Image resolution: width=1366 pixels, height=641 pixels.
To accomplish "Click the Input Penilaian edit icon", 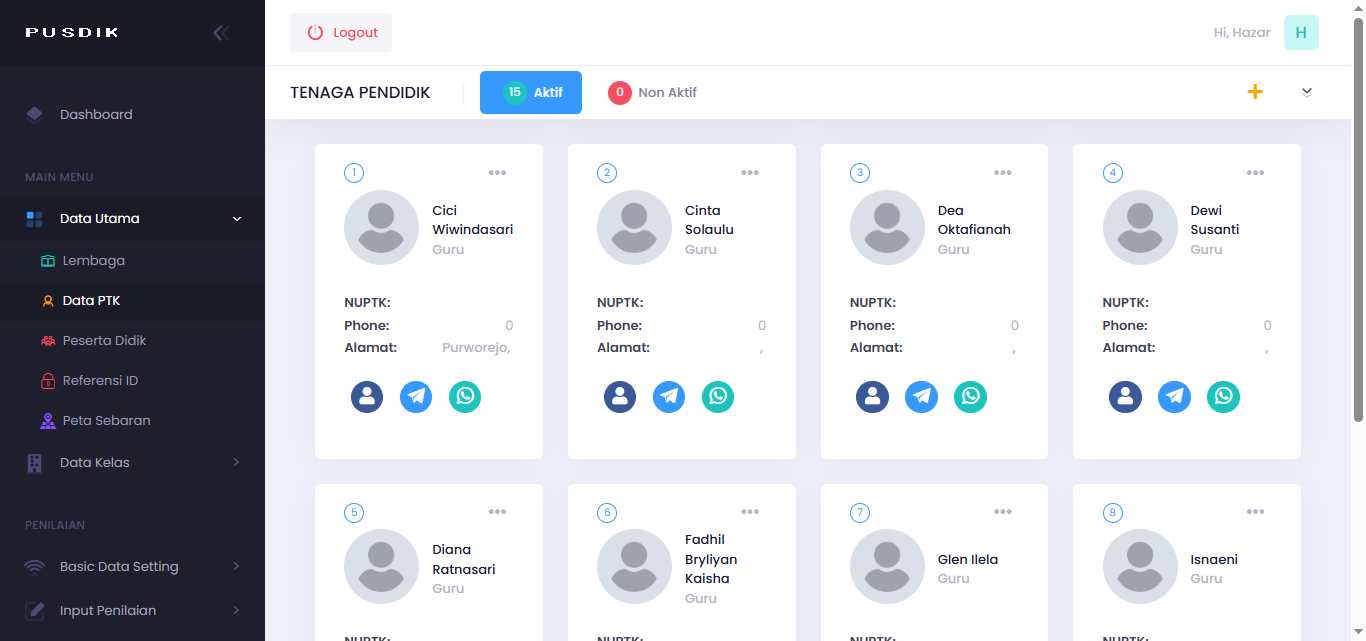I will coord(35,610).
